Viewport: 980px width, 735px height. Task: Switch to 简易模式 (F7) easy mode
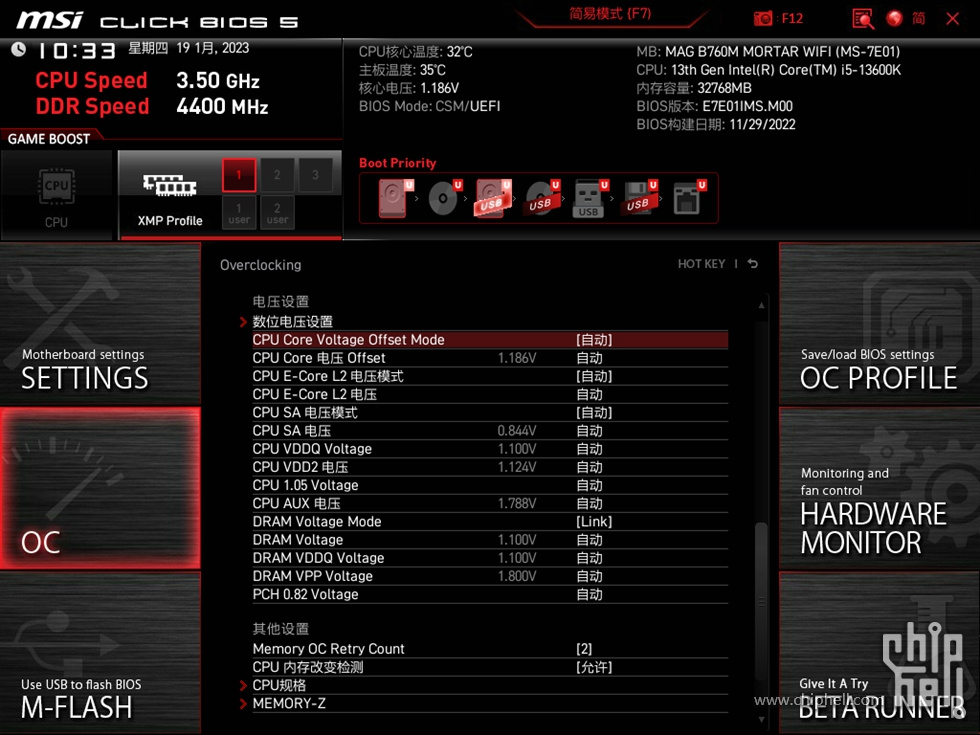click(x=610, y=14)
